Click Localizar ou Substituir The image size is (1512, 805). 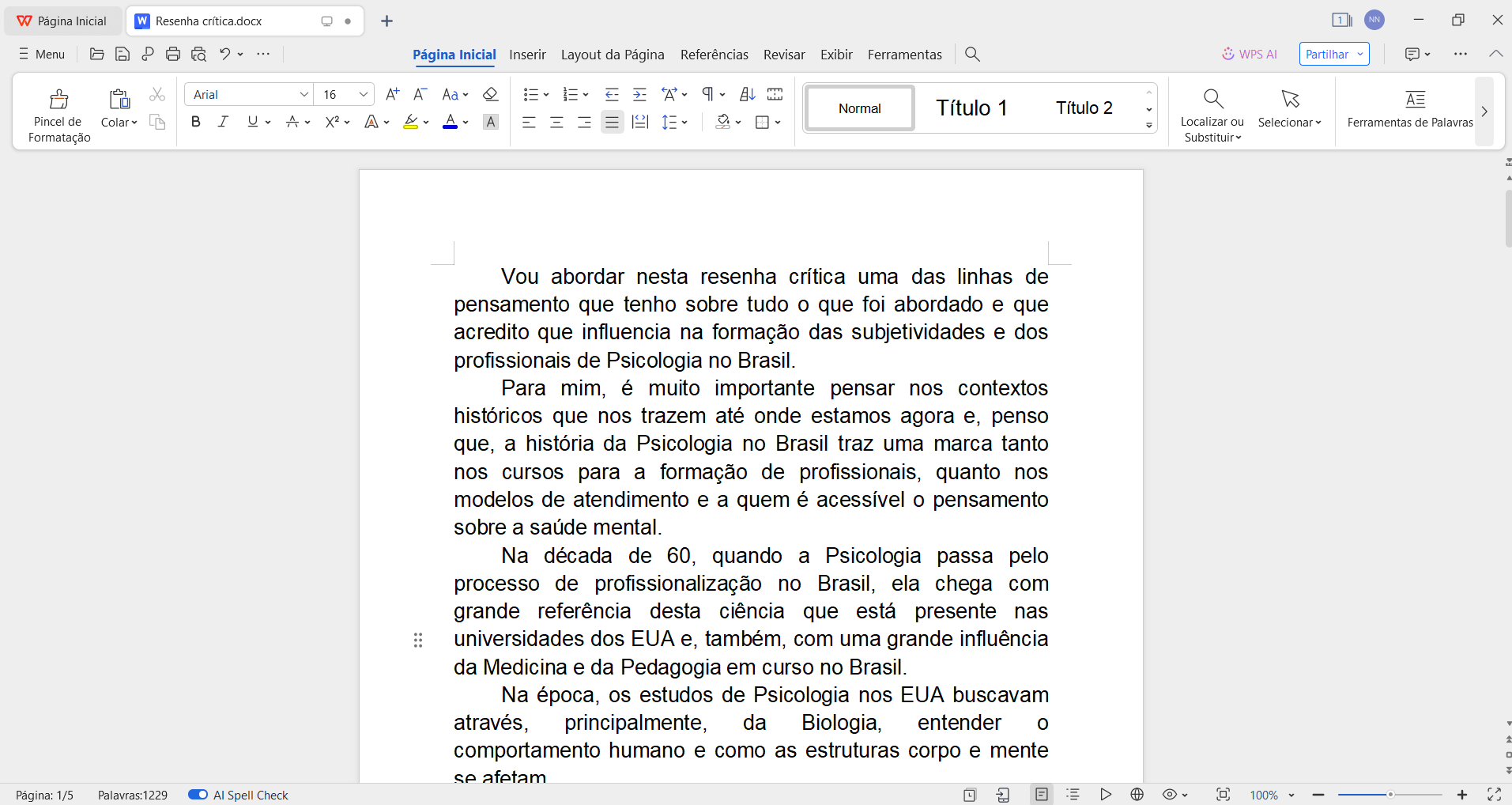pos(1212,115)
